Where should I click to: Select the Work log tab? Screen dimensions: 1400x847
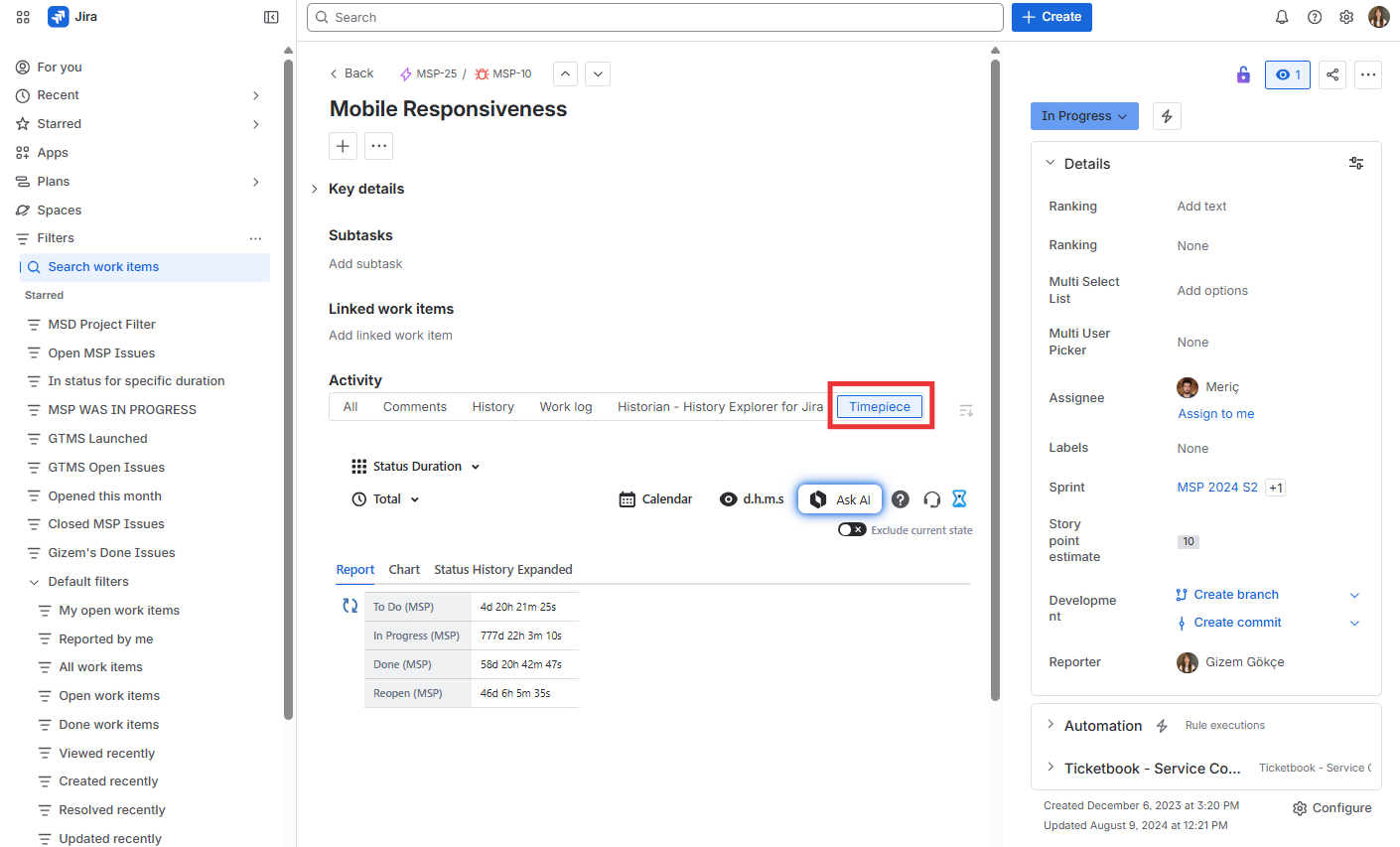pyautogui.click(x=566, y=407)
